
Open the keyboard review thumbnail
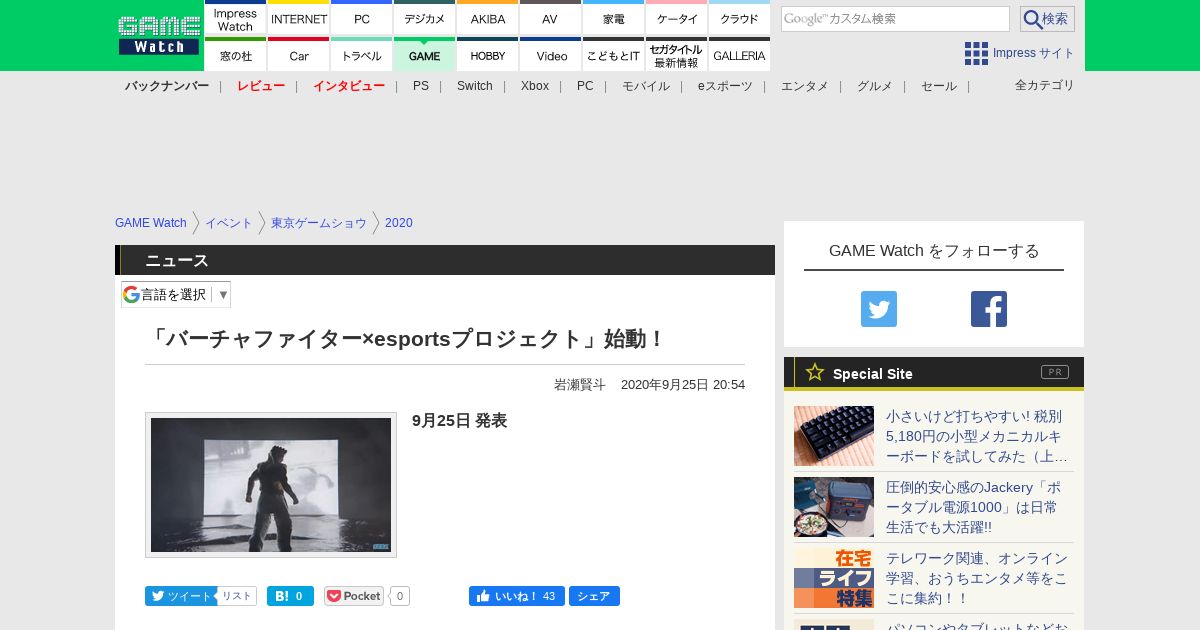(834, 436)
